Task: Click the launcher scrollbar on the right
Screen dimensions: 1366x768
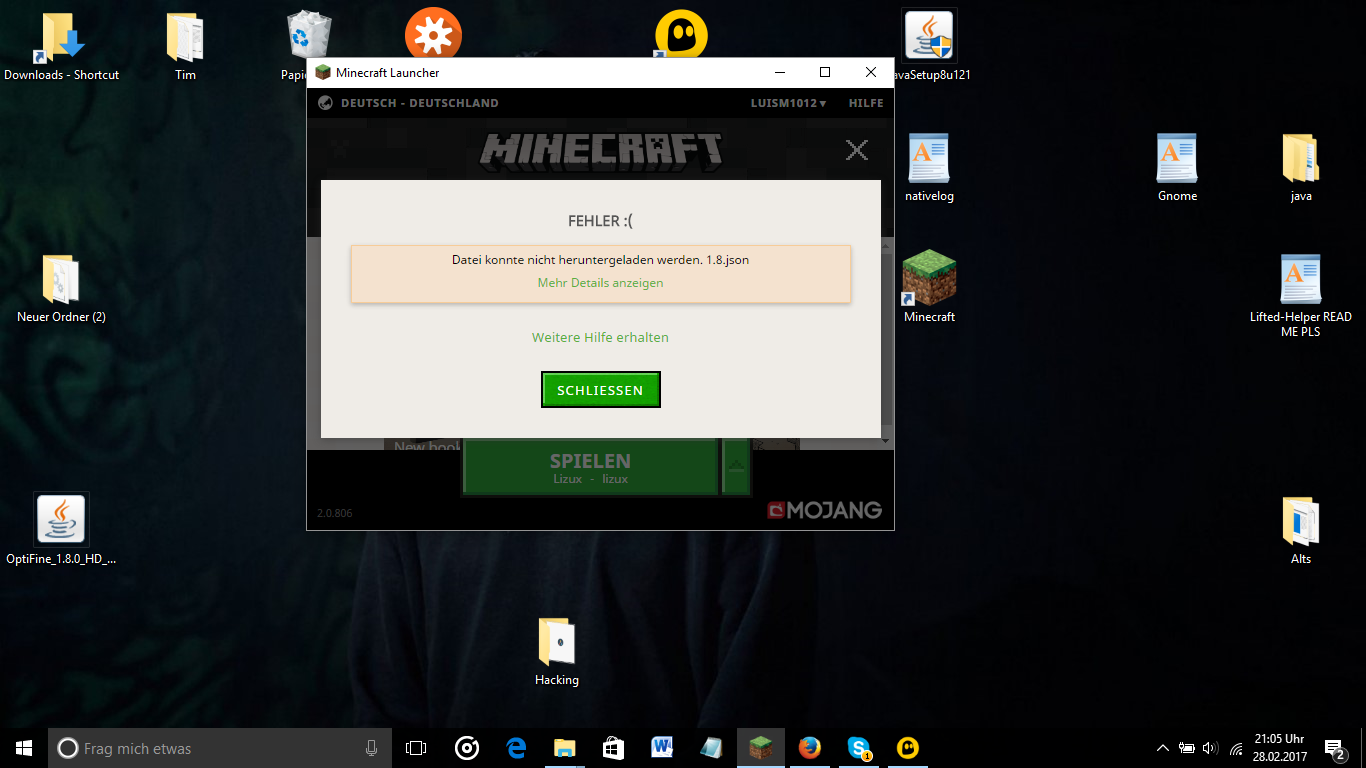Action: (887, 340)
